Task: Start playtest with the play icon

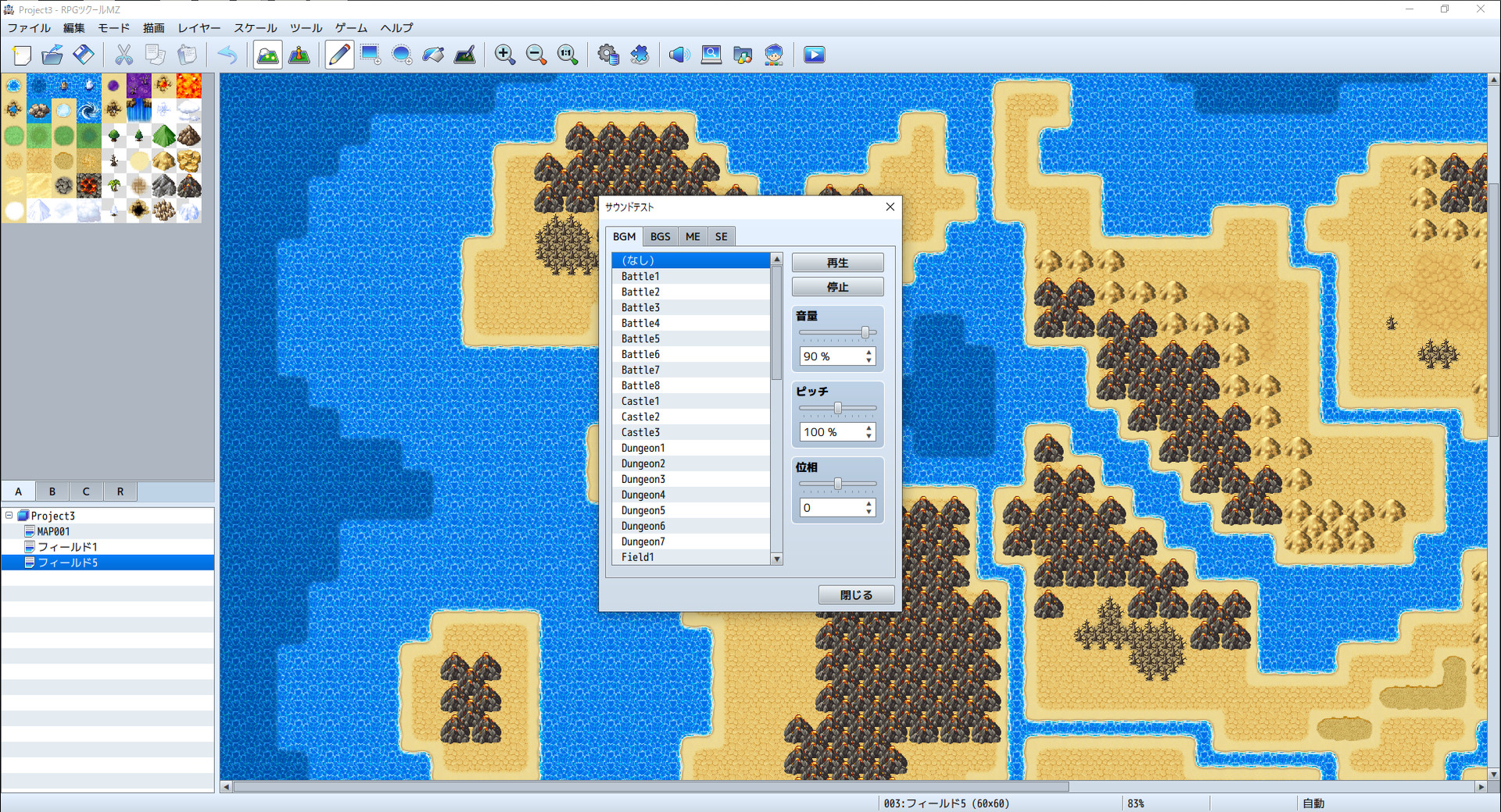Action: click(814, 55)
